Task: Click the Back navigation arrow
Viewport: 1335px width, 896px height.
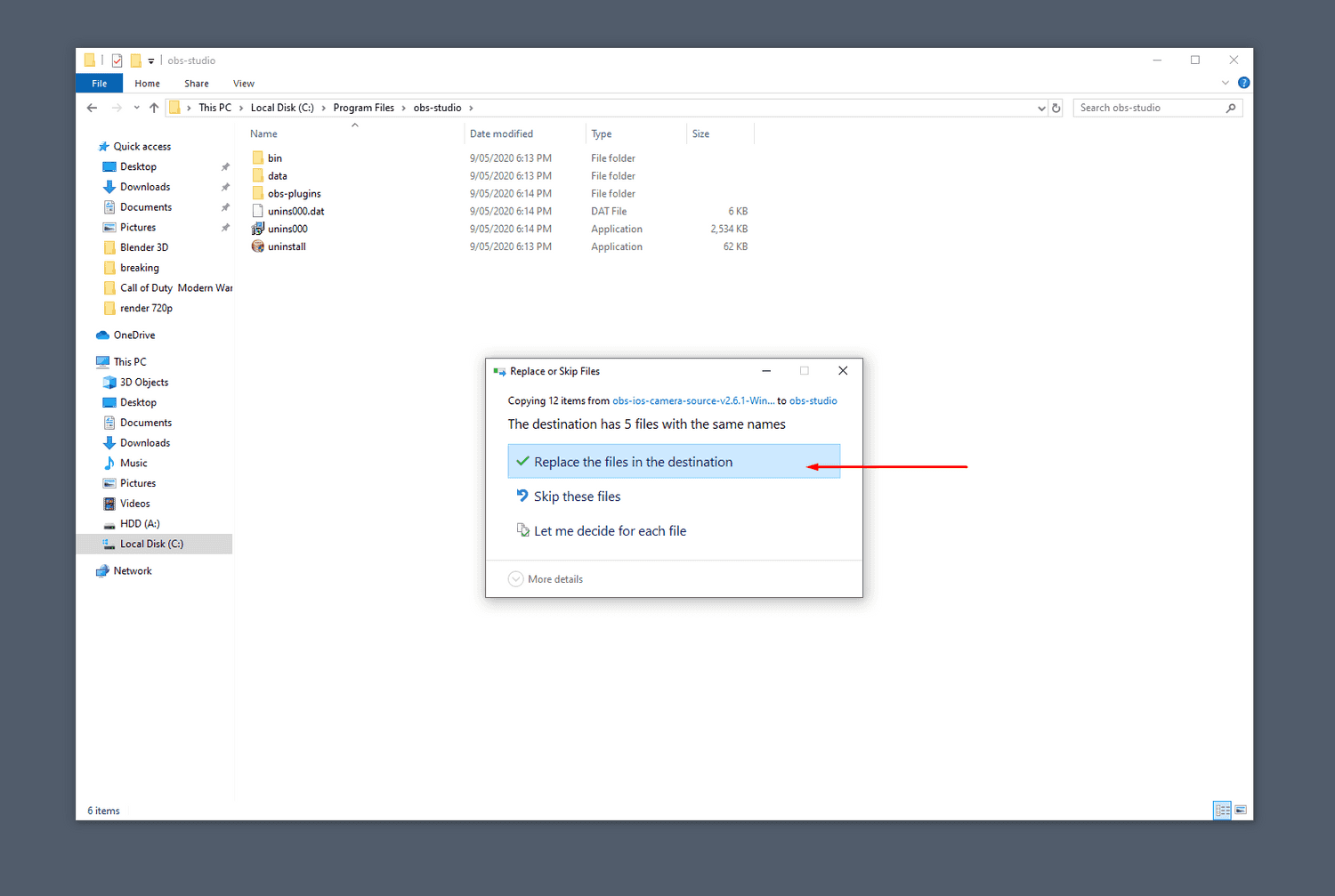Action: coord(93,108)
